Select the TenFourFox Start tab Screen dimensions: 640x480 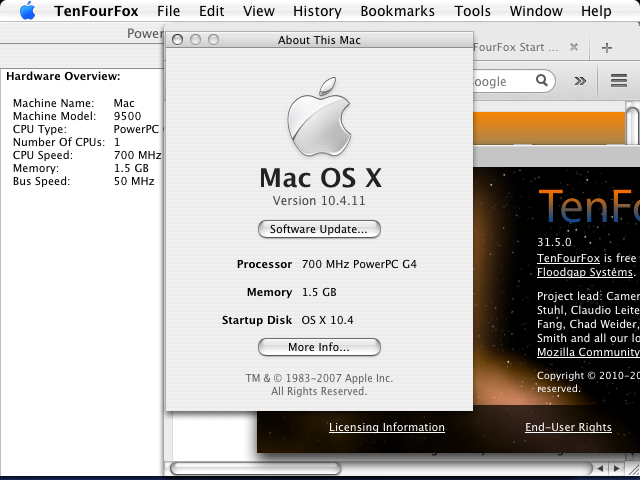coord(531,47)
